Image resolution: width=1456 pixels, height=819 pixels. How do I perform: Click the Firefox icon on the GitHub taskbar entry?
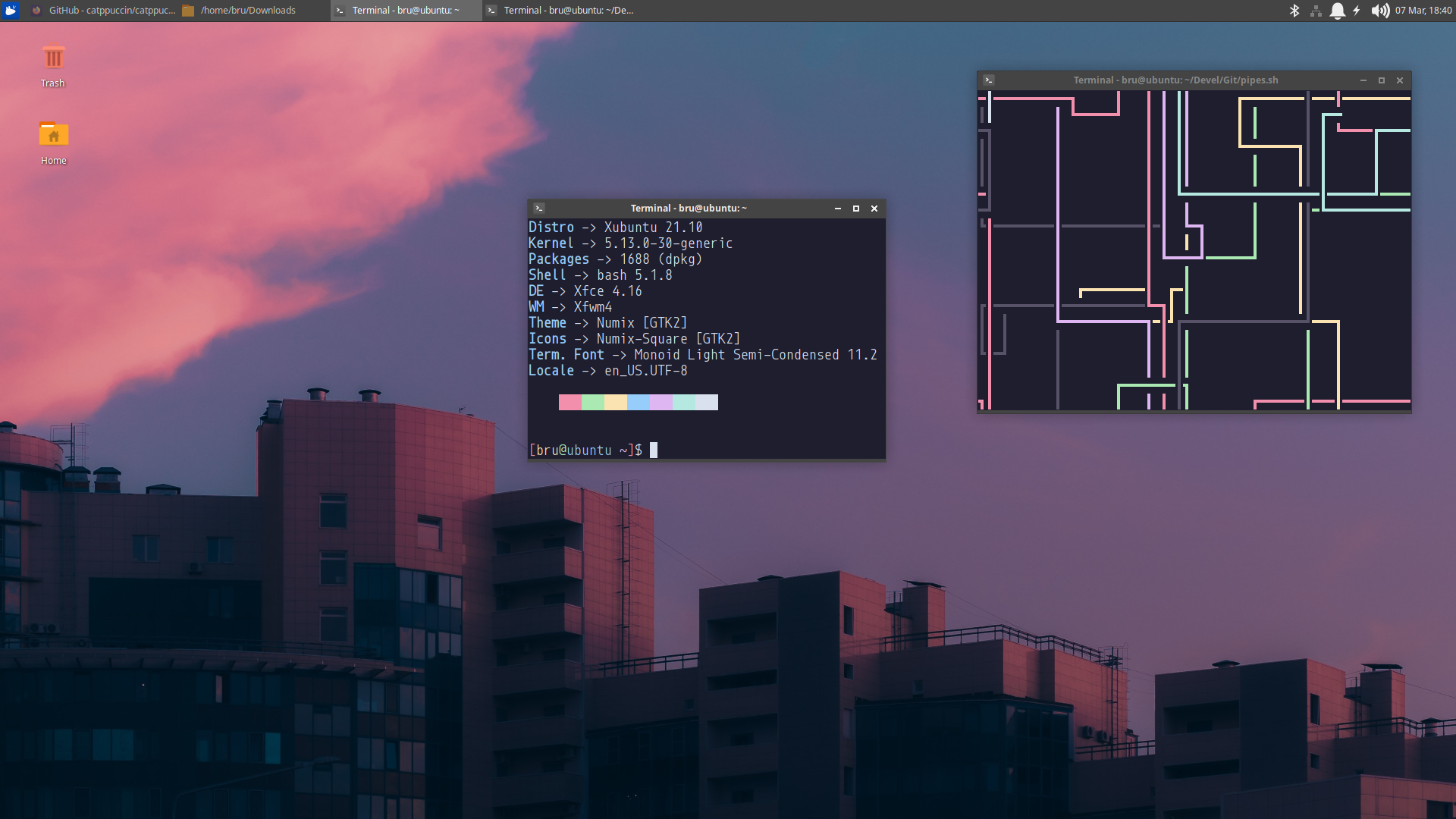pyautogui.click(x=36, y=11)
